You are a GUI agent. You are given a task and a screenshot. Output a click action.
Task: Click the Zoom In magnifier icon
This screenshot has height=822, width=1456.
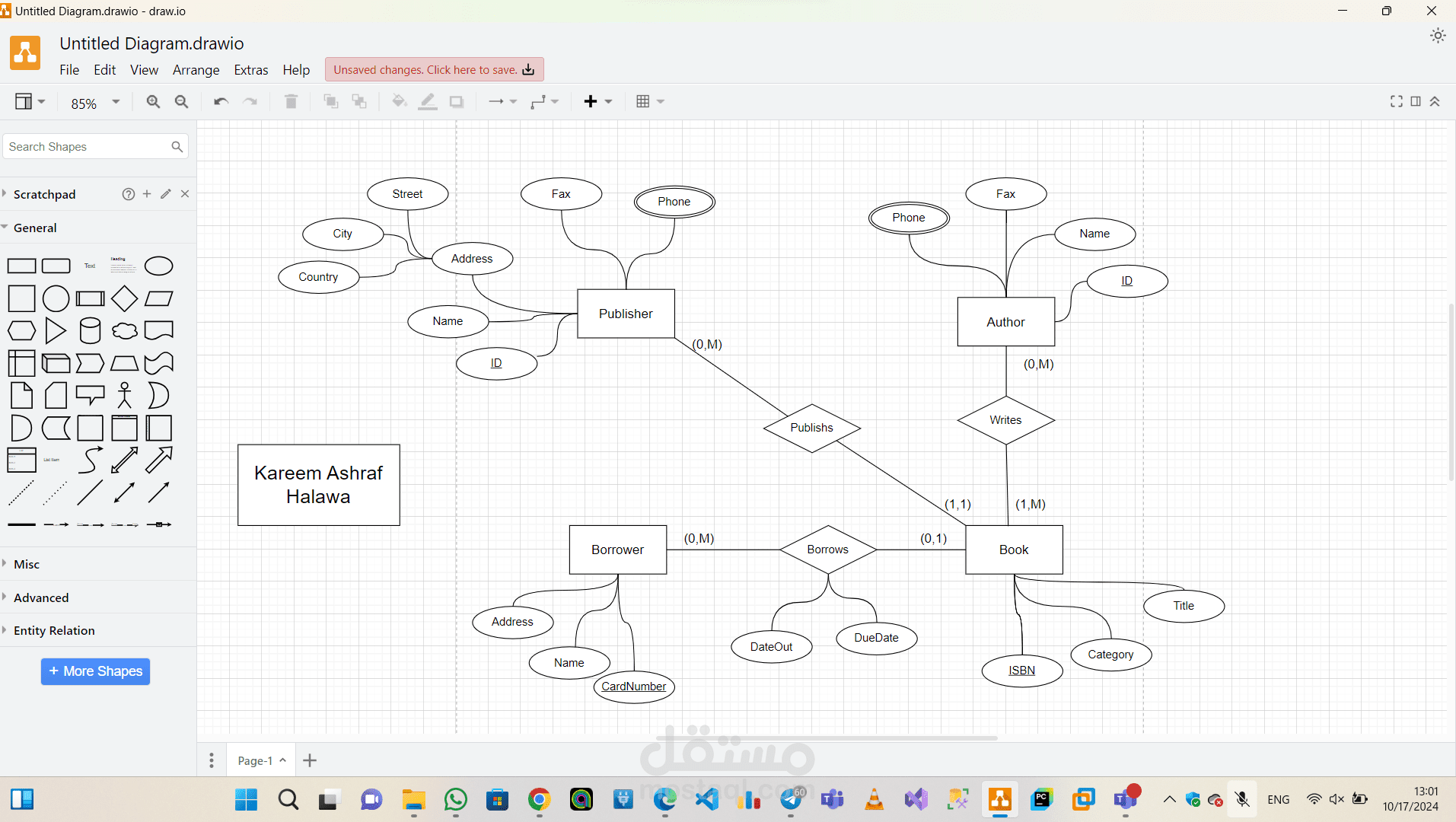coord(153,102)
